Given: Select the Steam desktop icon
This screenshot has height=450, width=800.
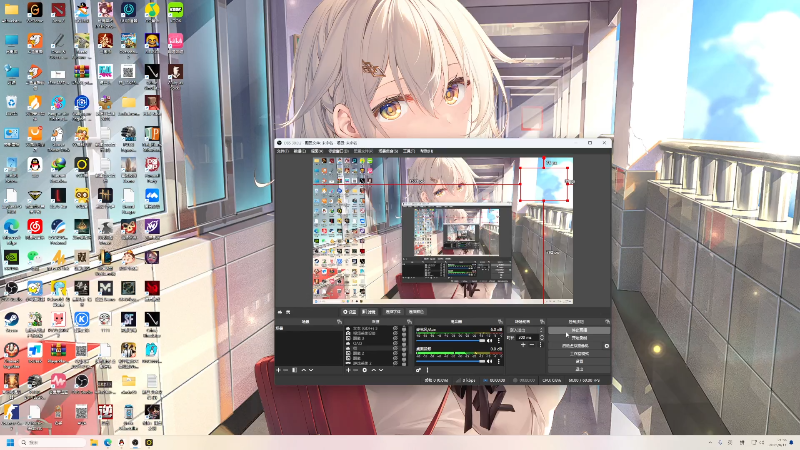Looking at the screenshot, I should (11, 319).
